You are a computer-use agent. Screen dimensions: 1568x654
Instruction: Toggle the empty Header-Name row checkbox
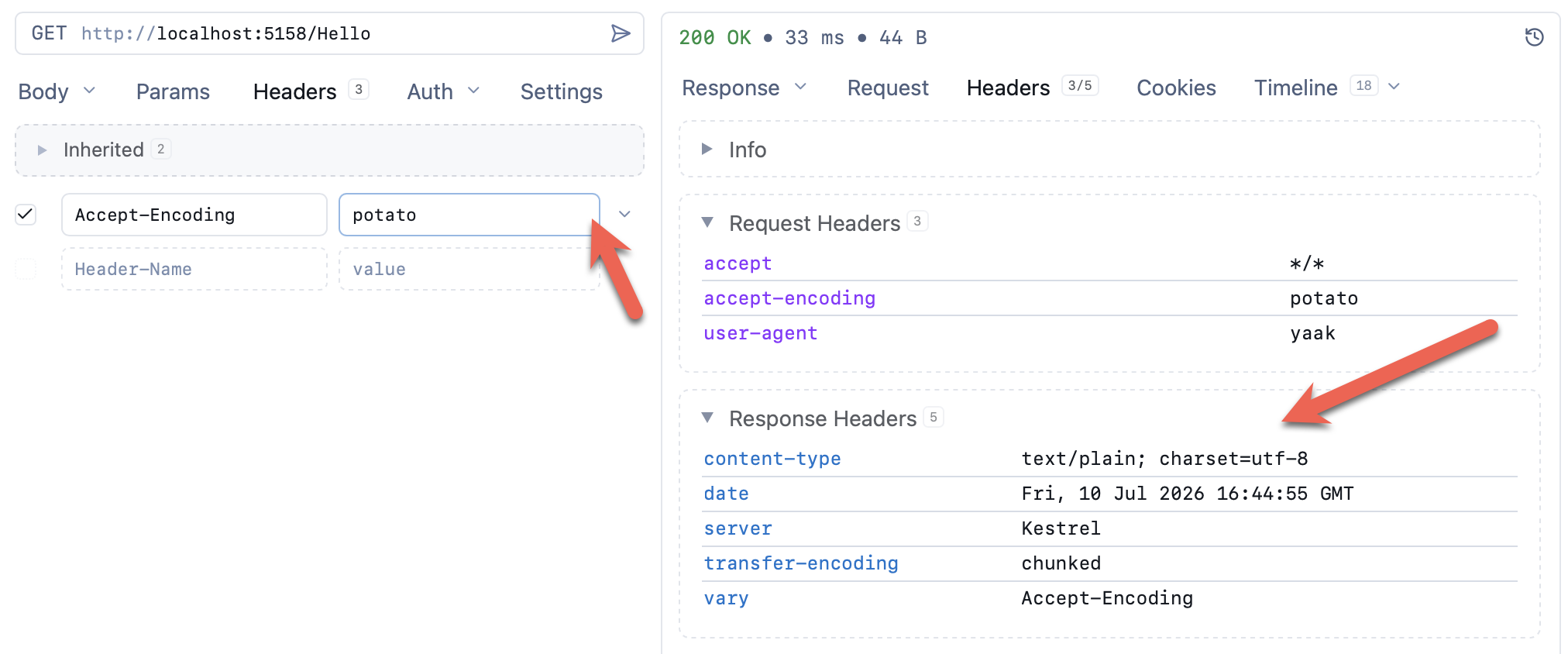[x=26, y=269]
